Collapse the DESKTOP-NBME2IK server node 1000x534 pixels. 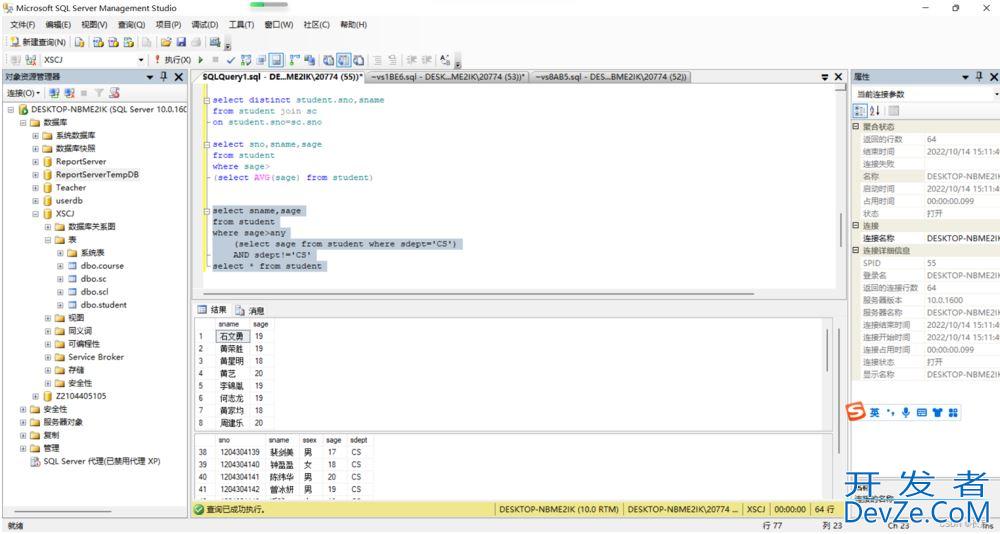[x=11, y=110]
